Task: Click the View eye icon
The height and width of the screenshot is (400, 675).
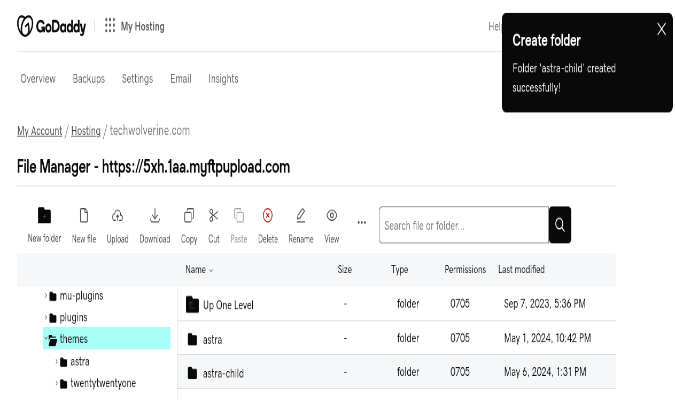Action: 331,215
